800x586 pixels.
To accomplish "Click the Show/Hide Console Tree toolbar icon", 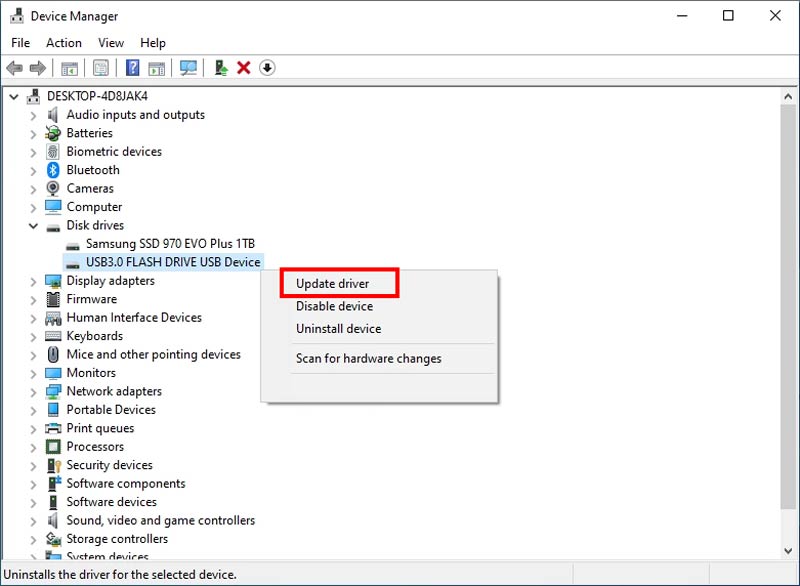I will [69, 68].
